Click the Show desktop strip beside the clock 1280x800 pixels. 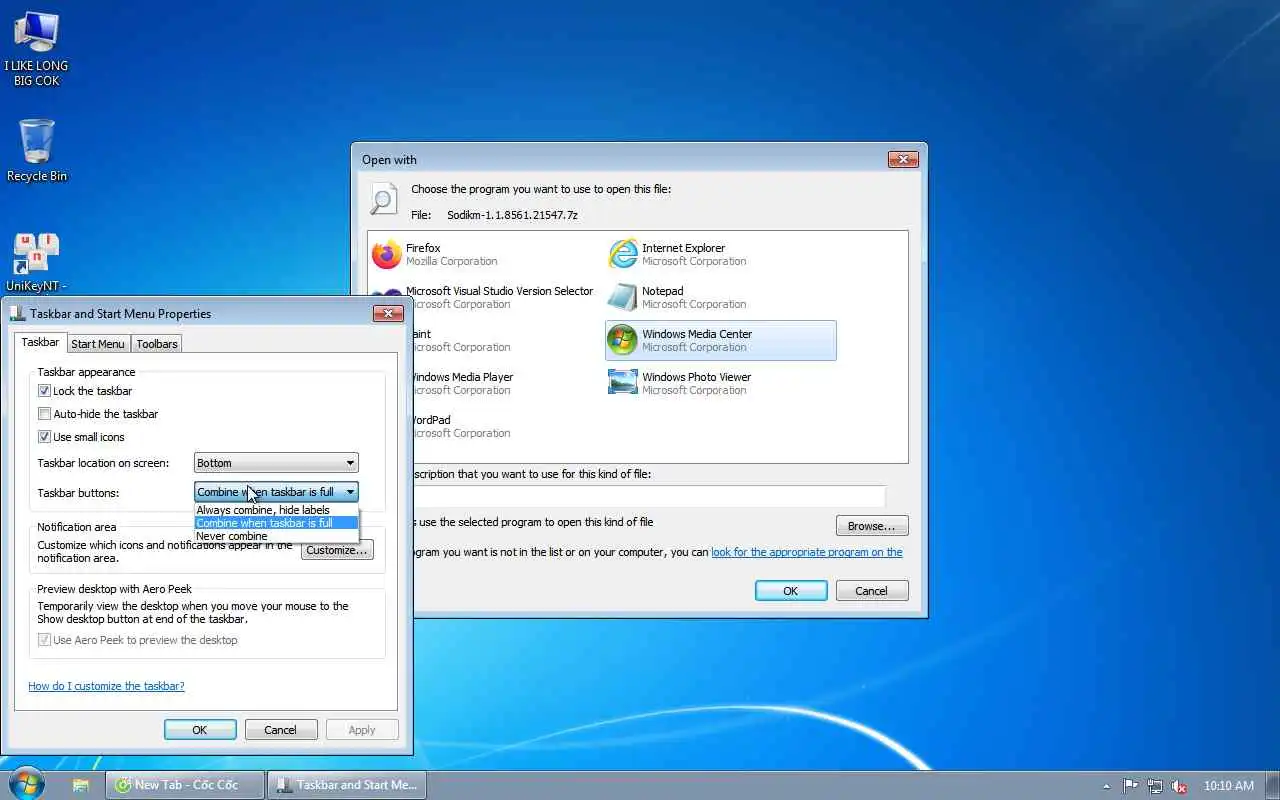[x=1272, y=785]
